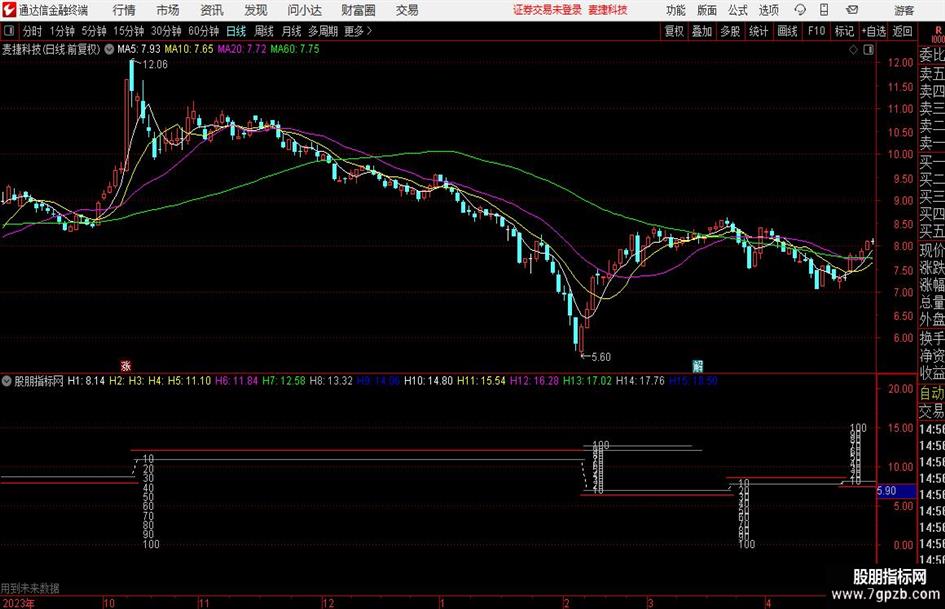
Task: Open the customer service headset icon
Action: coord(800,10)
